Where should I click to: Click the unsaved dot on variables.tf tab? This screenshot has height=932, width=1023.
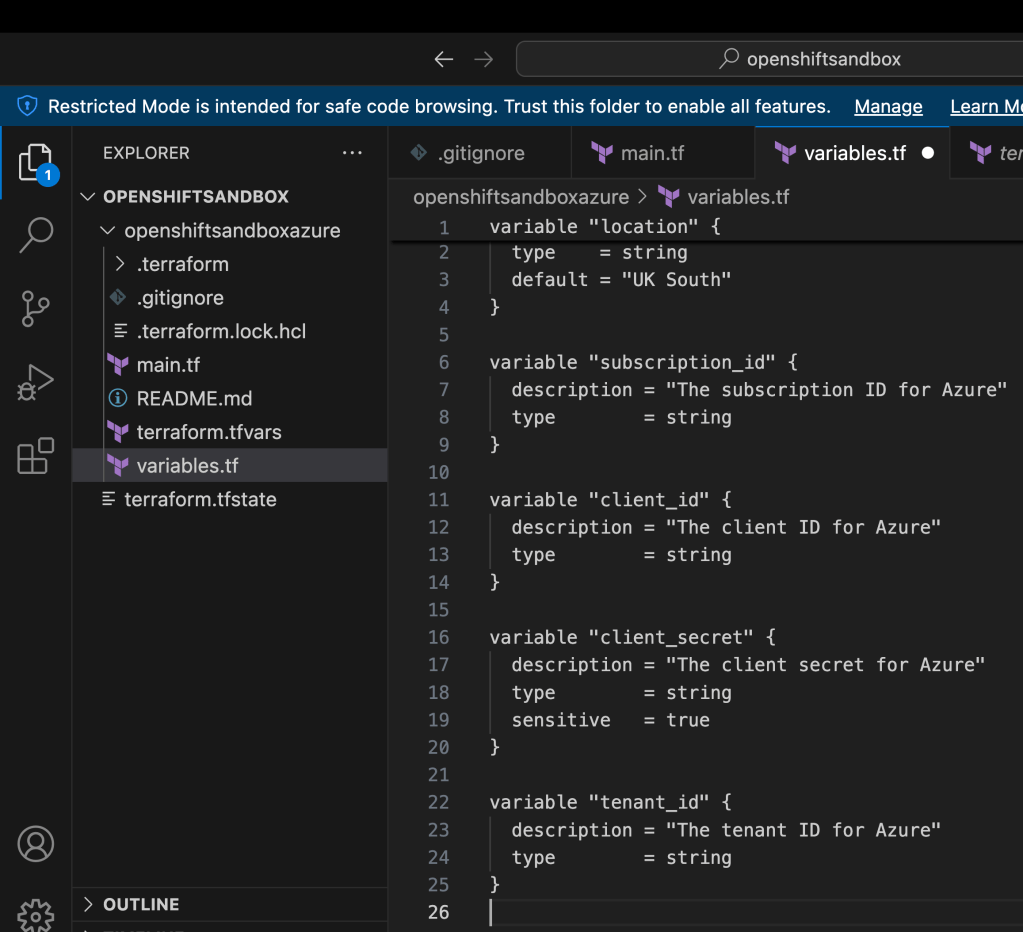[x=928, y=153]
